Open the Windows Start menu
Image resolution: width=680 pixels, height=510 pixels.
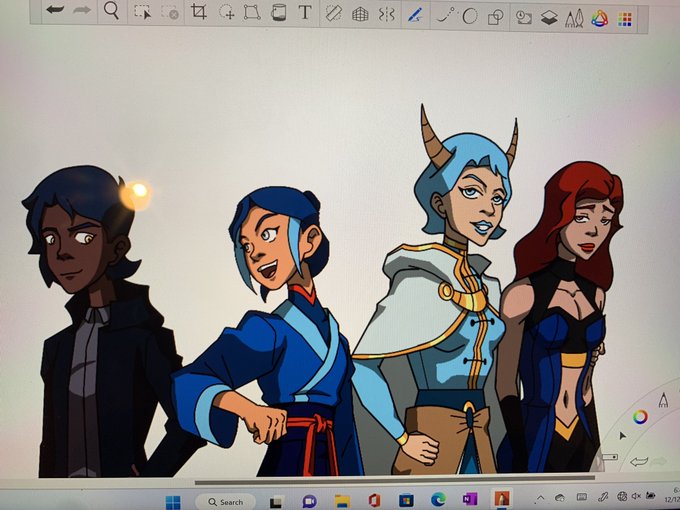[x=173, y=502]
